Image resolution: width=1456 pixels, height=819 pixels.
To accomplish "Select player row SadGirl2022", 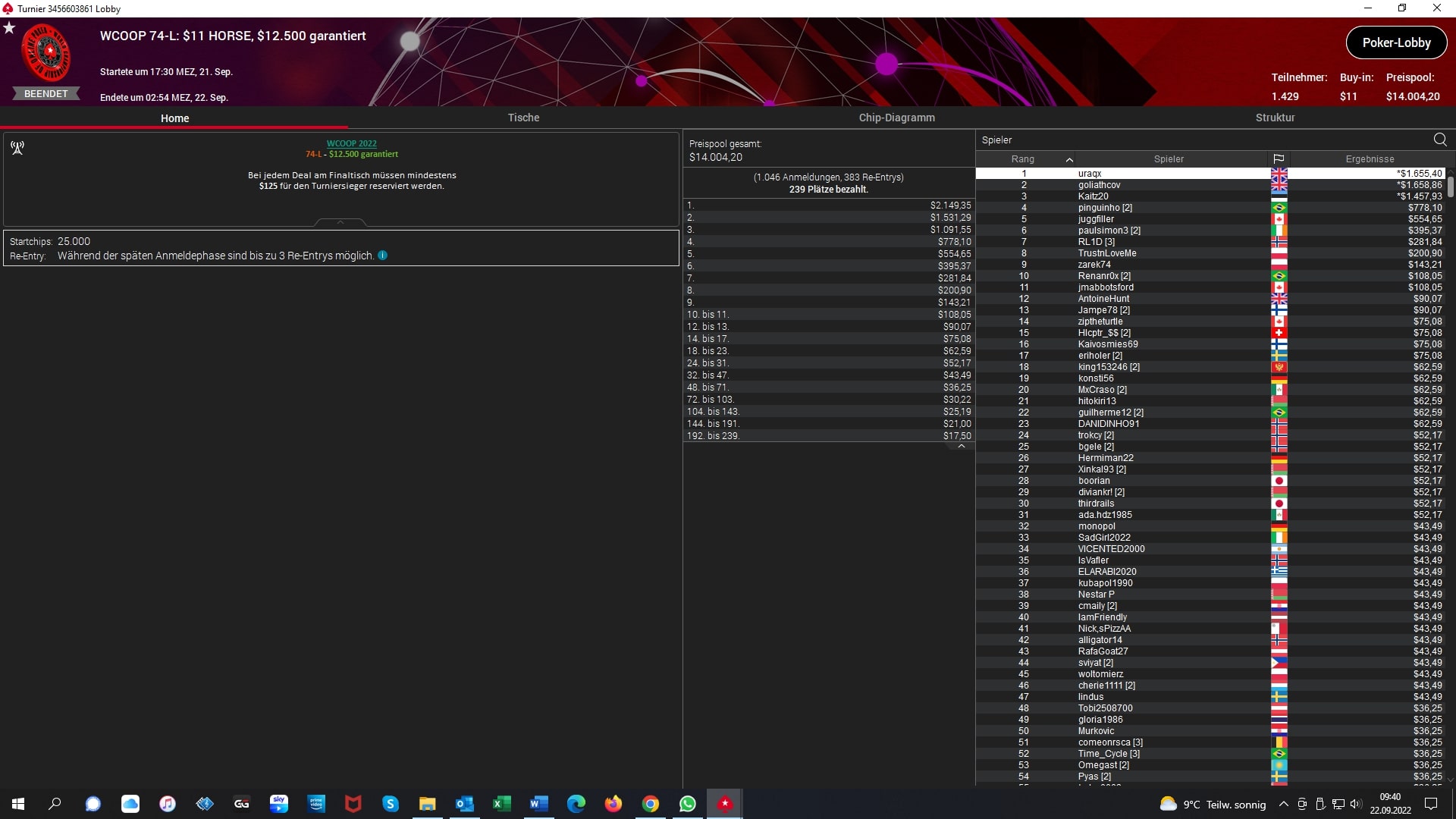I will (x=1210, y=538).
